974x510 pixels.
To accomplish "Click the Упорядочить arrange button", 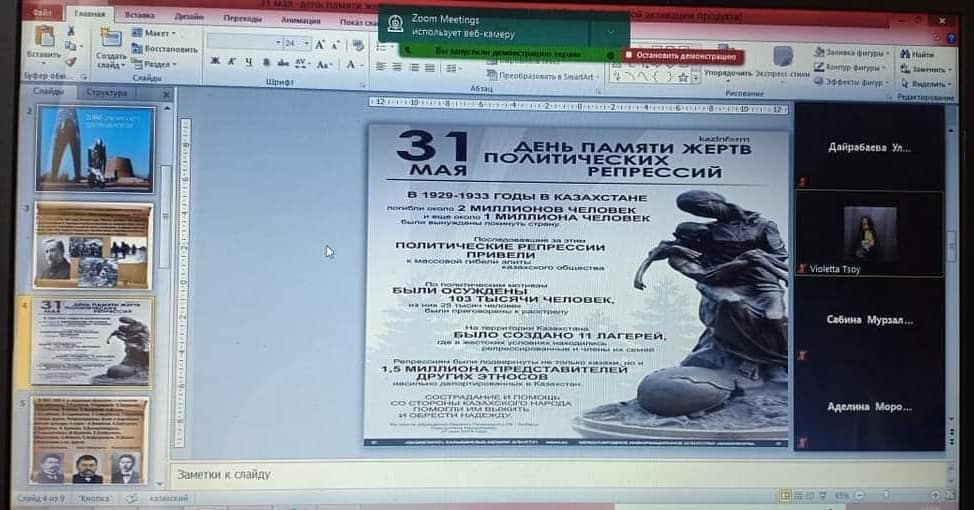I will tap(728, 62).
